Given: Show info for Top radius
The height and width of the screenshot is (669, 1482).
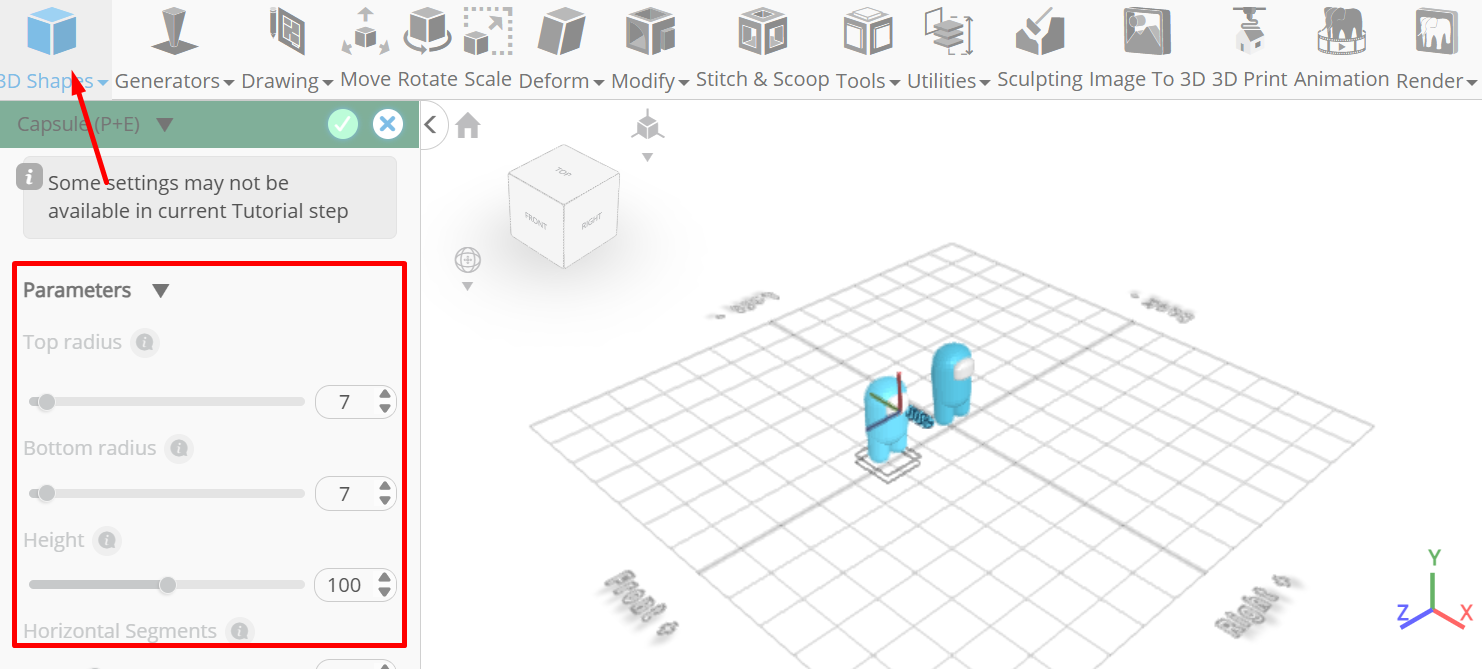Looking at the screenshot, I should (145, 343).
